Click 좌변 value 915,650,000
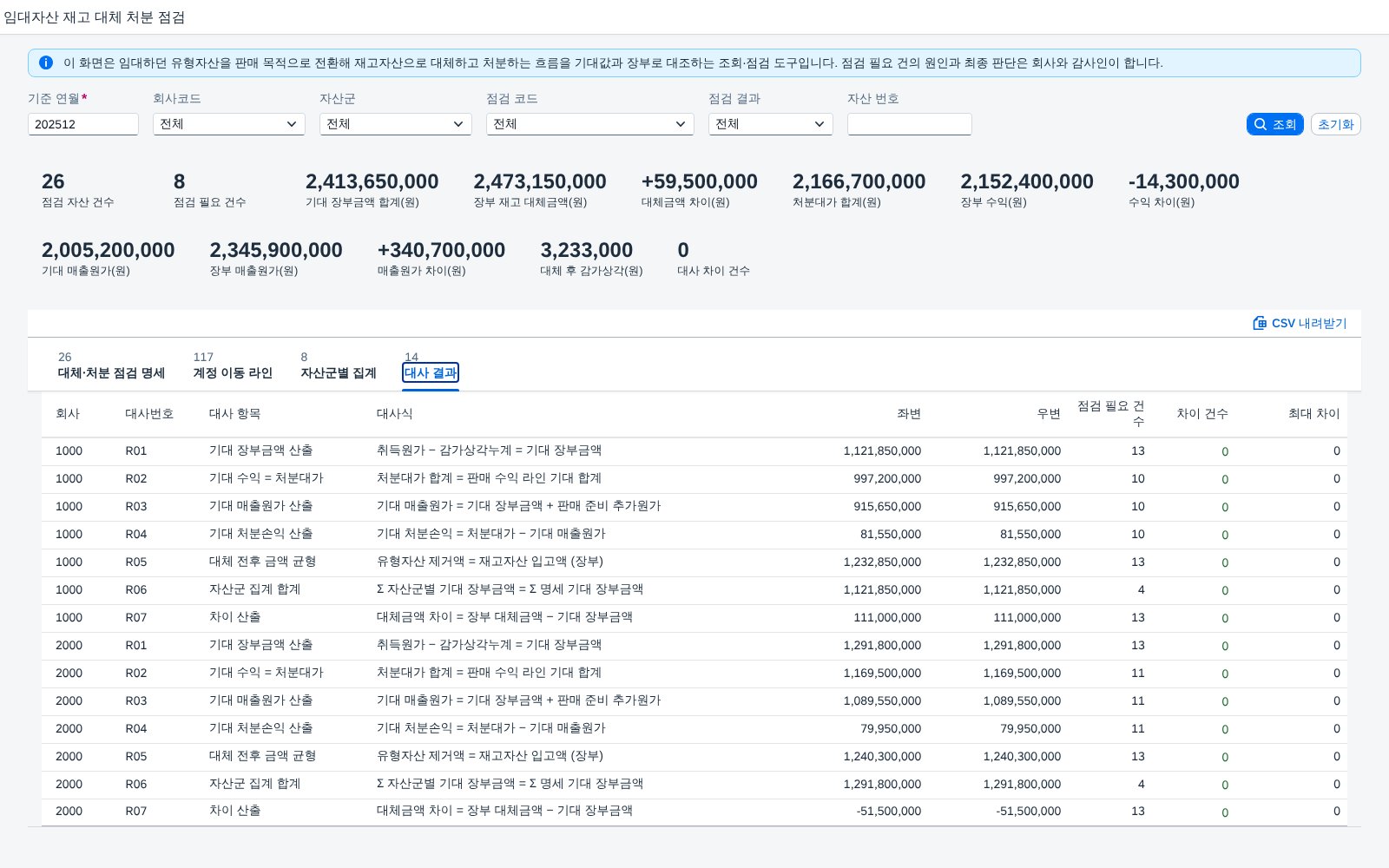Screen dimensions: 1389x868 (887, 506)
